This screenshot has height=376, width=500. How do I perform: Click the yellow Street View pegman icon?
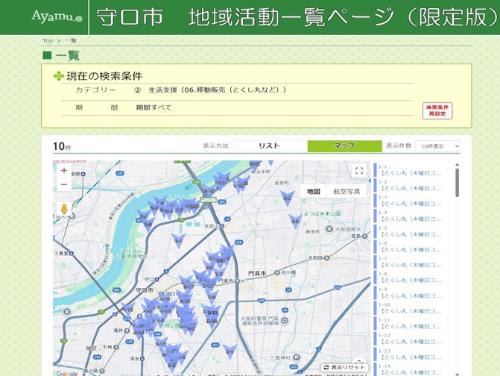coord(64,210)
